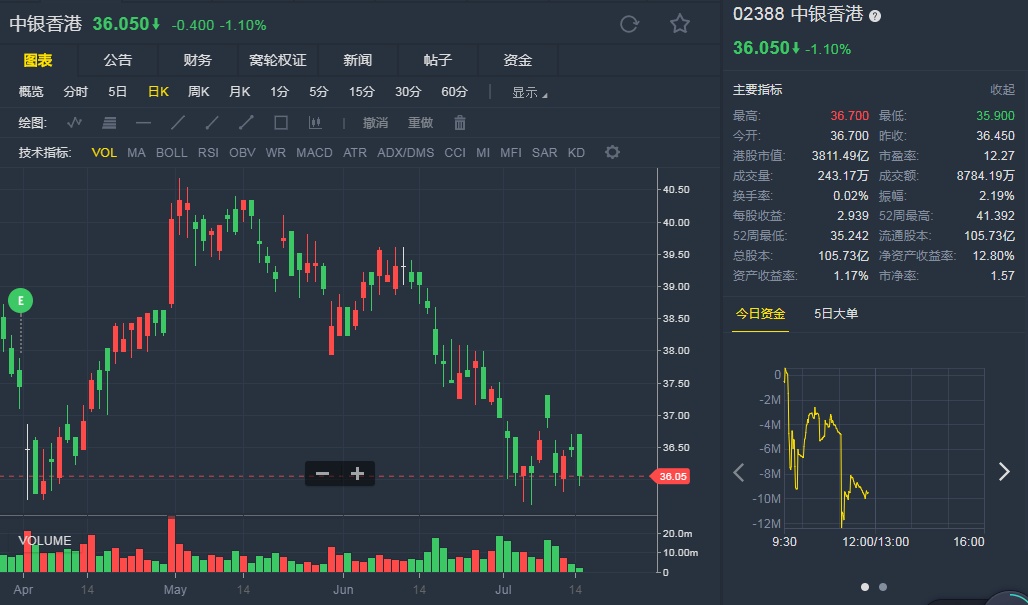
Task: Zoom in chart with plus button
Action: [357, 474]
